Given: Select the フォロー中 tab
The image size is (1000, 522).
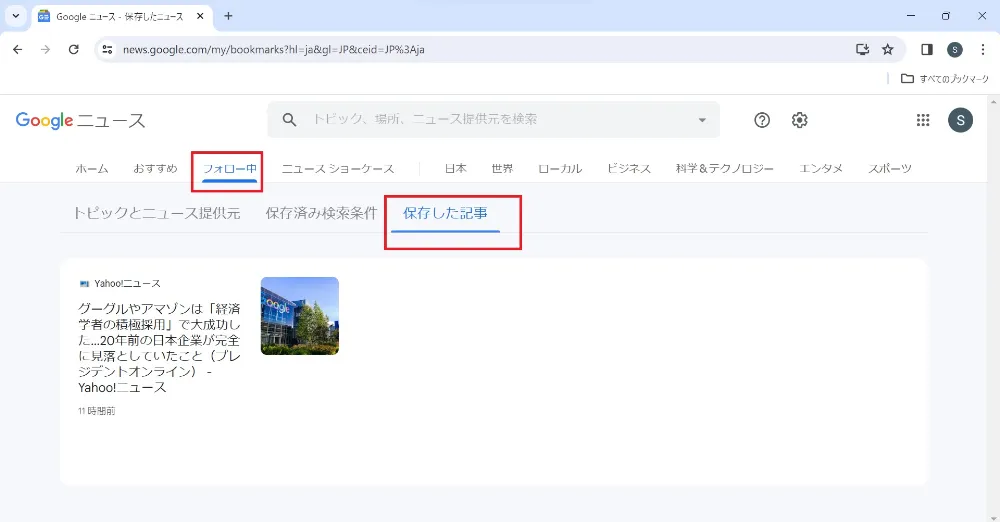Looking at the screenshot, I should pos(230,168).
